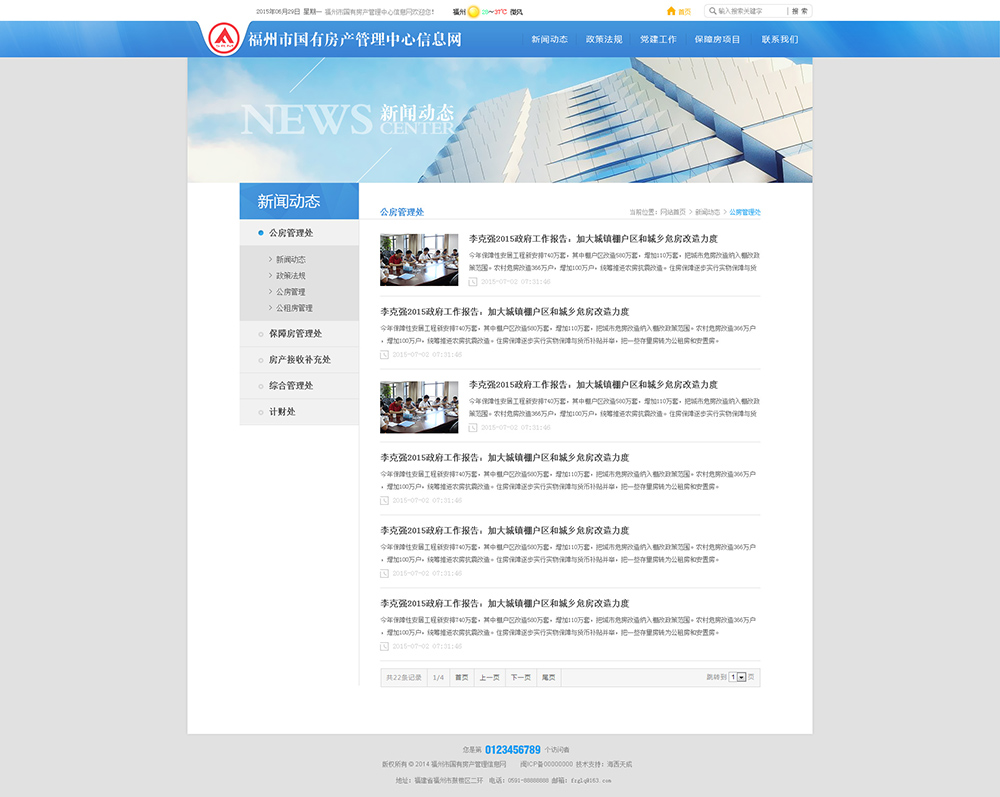Click the magnifier icon in search box

[x=712, y=11]
